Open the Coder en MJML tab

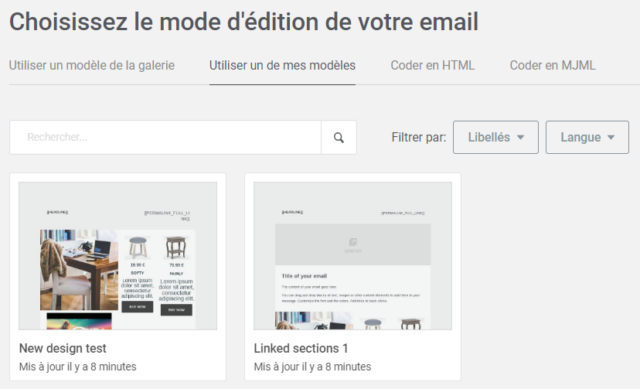(x=552, y=65)
